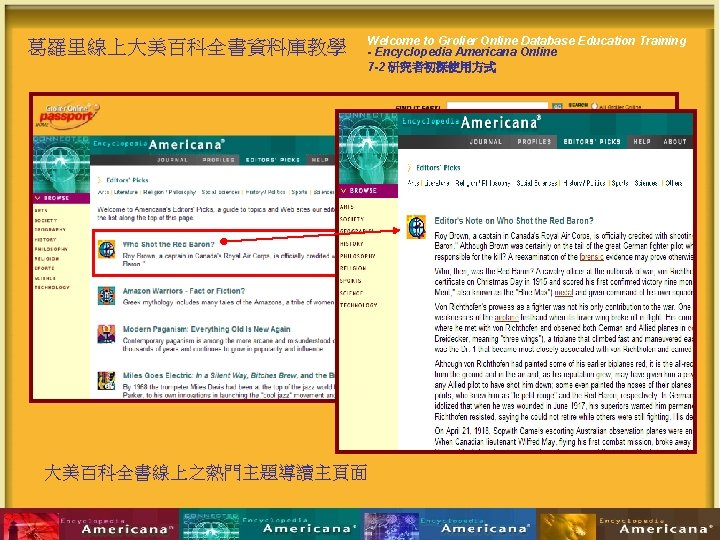
Task: Click History/Politics category in front window
Action: pos(584,183)
